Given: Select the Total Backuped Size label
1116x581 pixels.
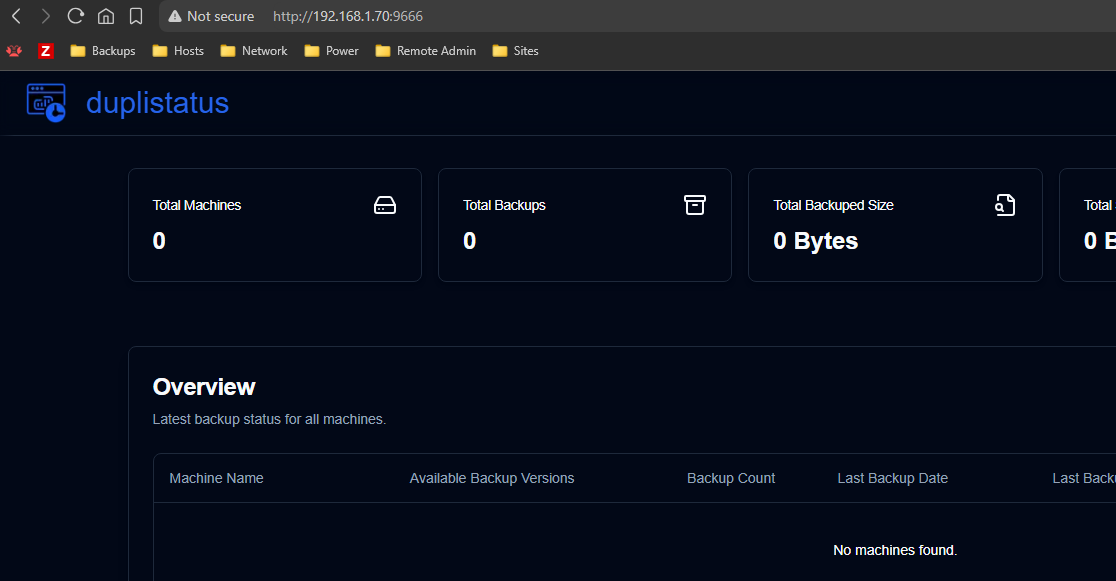Looking at the screenshot, I should coord(833,205).
